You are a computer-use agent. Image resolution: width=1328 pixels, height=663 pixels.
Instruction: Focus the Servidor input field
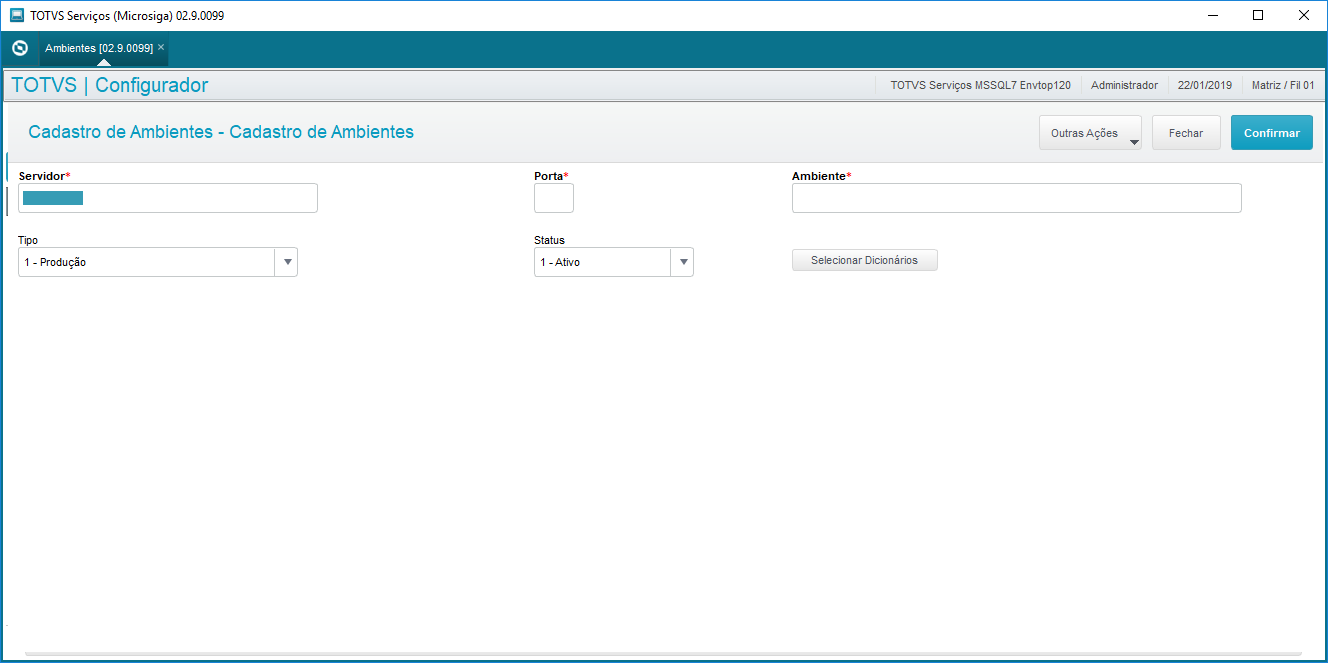pyautogui.click(x=168, y=198)
